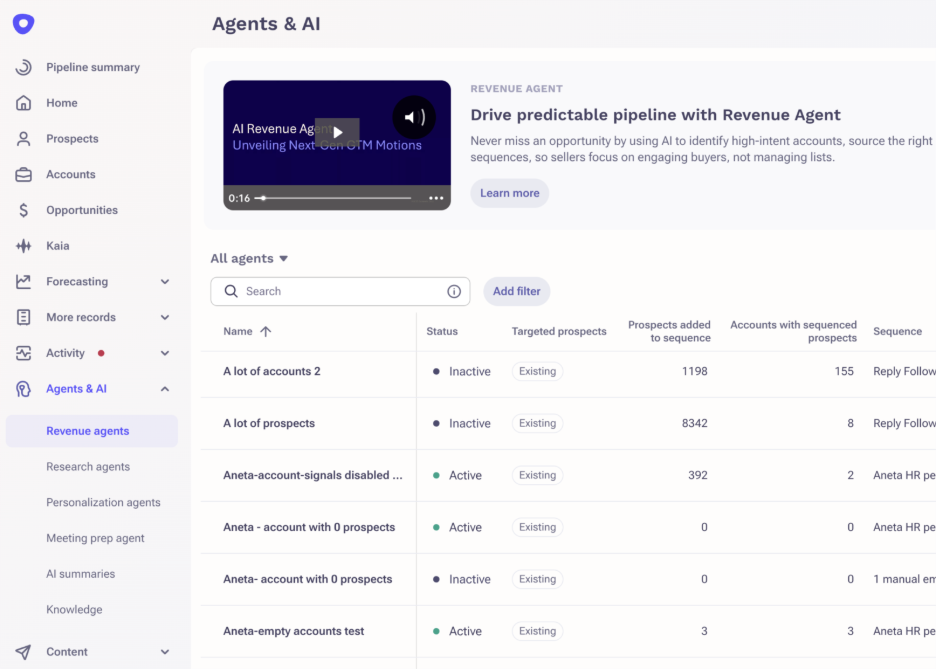Click the value 8342

[695, 423]
